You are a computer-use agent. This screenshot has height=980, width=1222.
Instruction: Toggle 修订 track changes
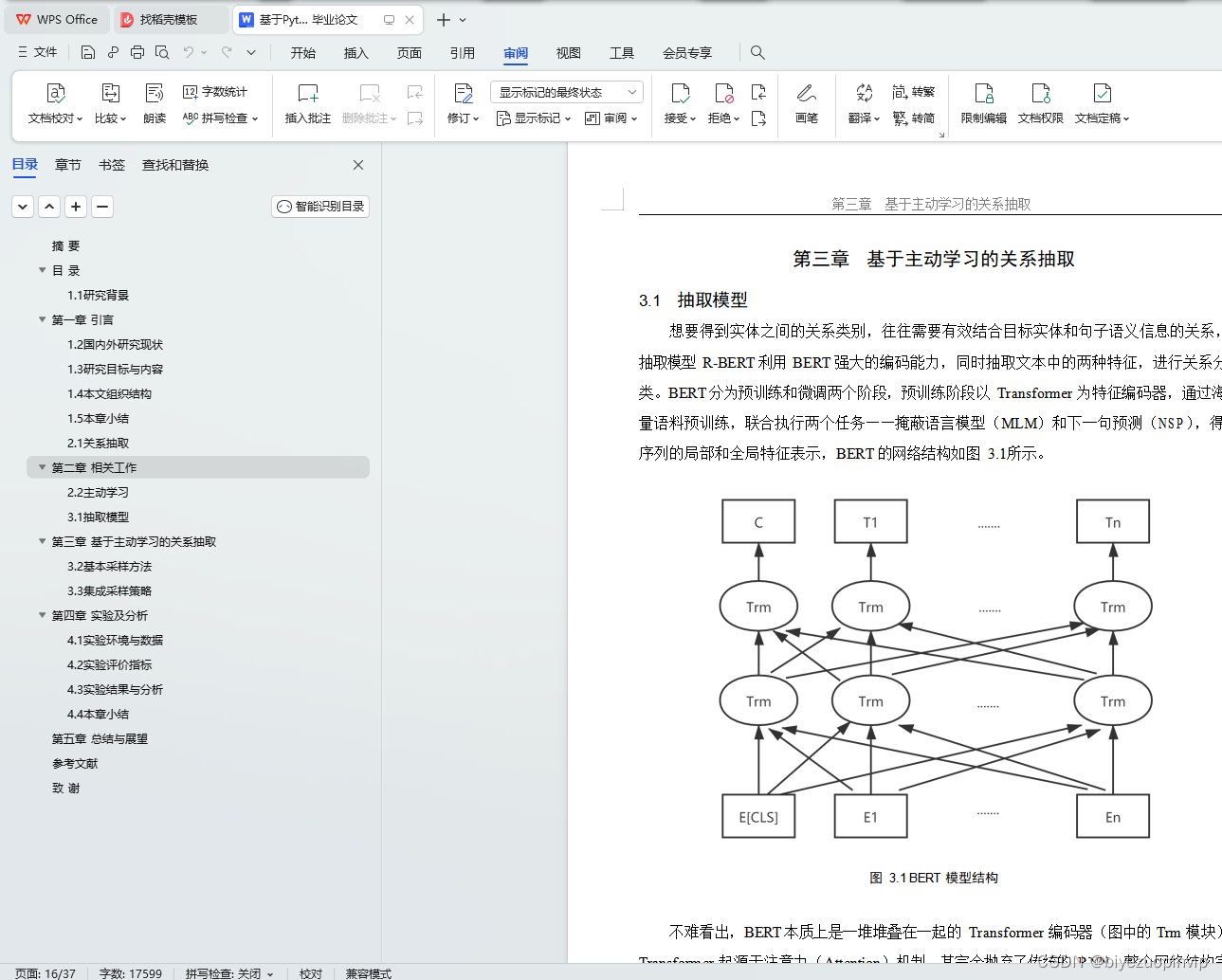tap(461, 104)
